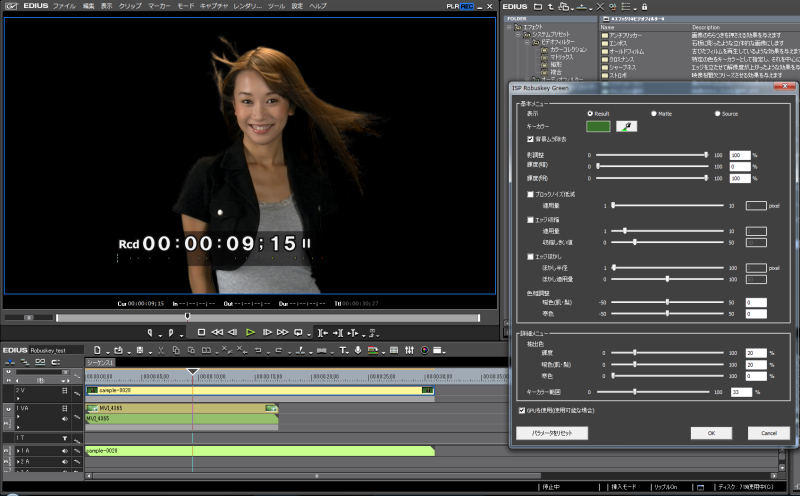This screenshot has width=800, height=496.
Task: Click the rewind double-arrow button
Action: coord(217,333)
